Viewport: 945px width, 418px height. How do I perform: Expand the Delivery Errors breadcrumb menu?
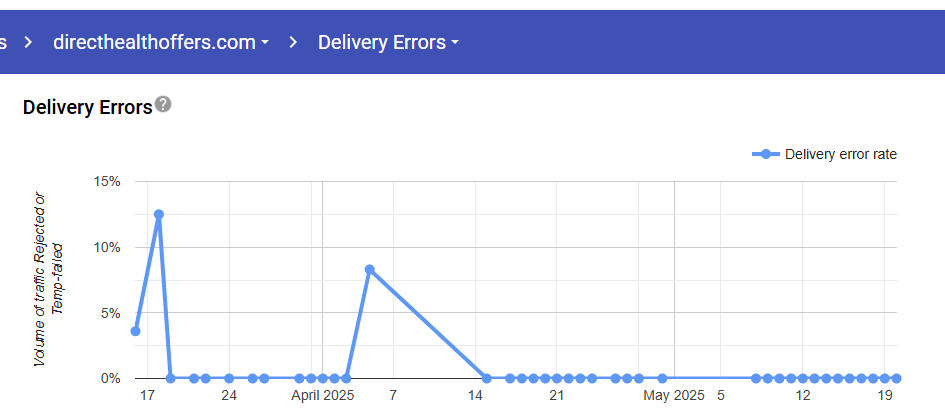381,43
